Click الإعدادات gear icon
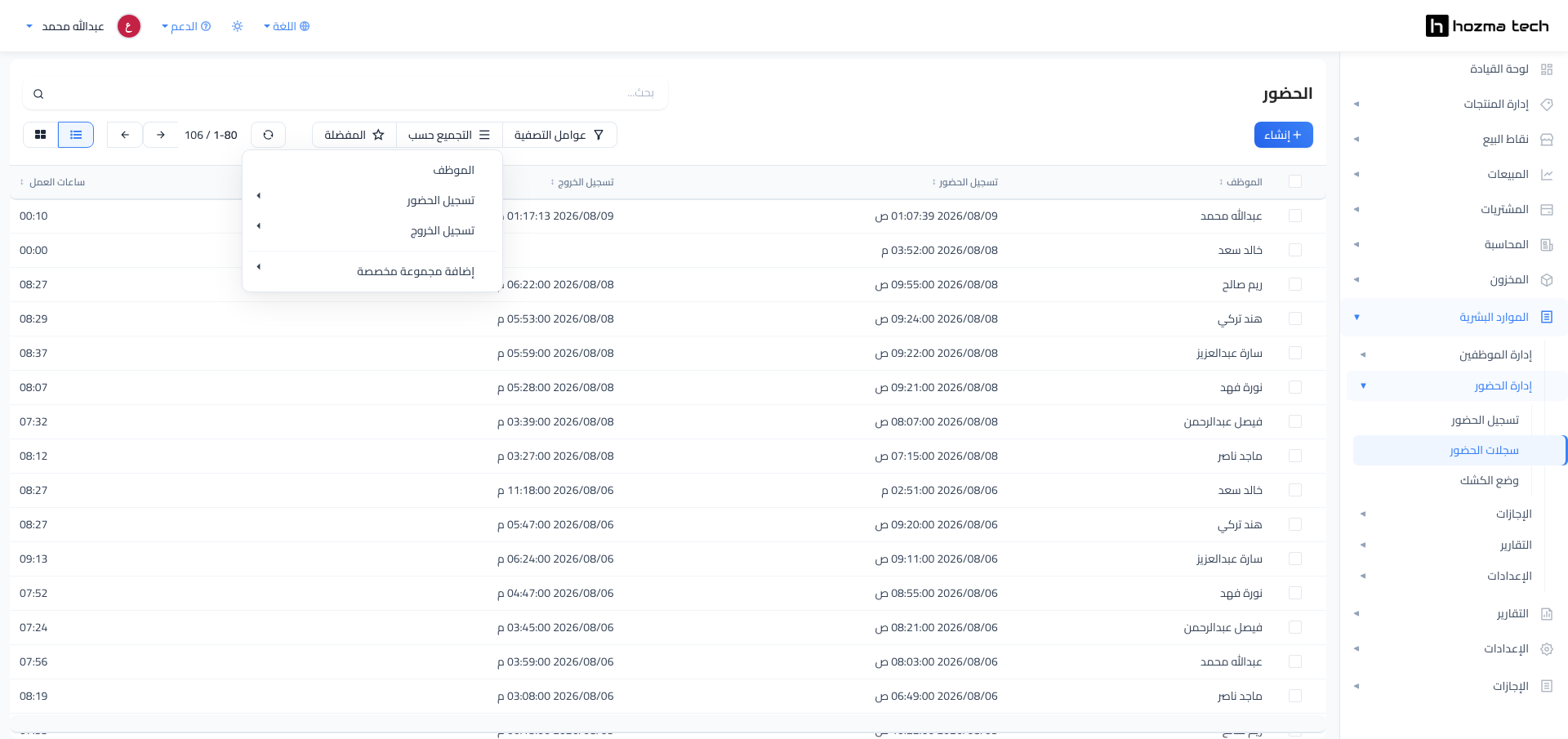Image resolution: width=1568 pixels, height=739 pixels. pos(1546,649)
